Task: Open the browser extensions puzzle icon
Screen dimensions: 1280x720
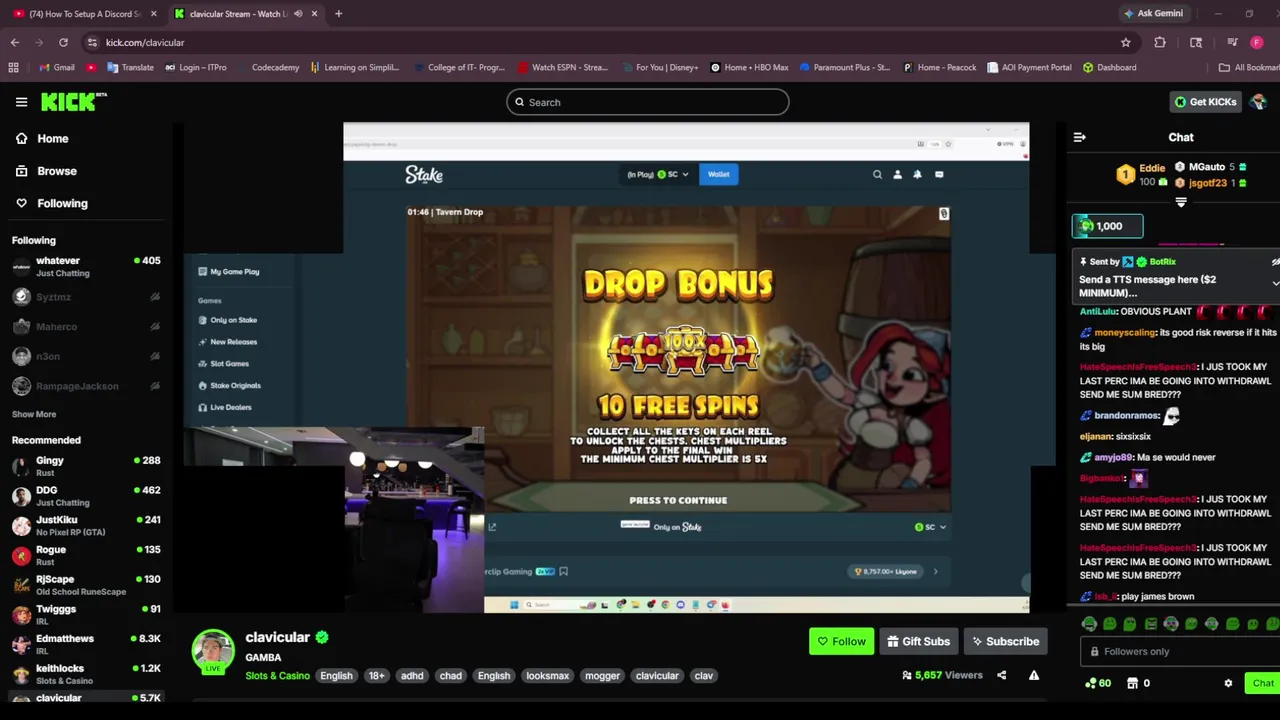Action: pos(1160,42)
